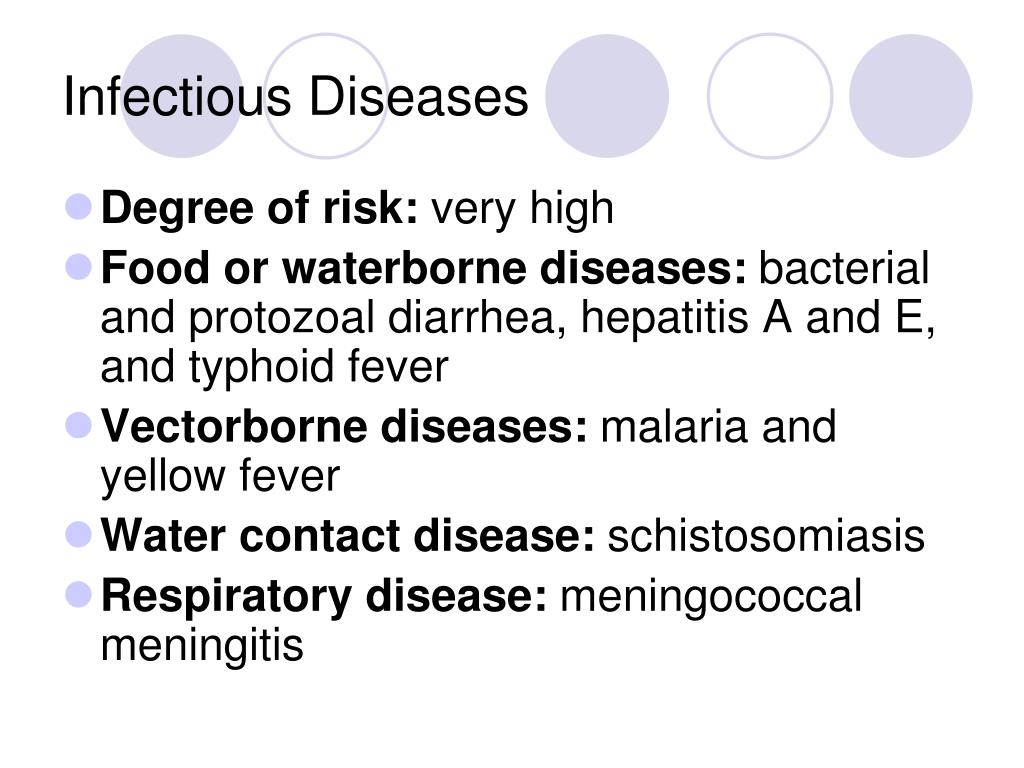Click the text 'yellow fever'
This screenshot has height=768, width=1024.
pos(220,476)
